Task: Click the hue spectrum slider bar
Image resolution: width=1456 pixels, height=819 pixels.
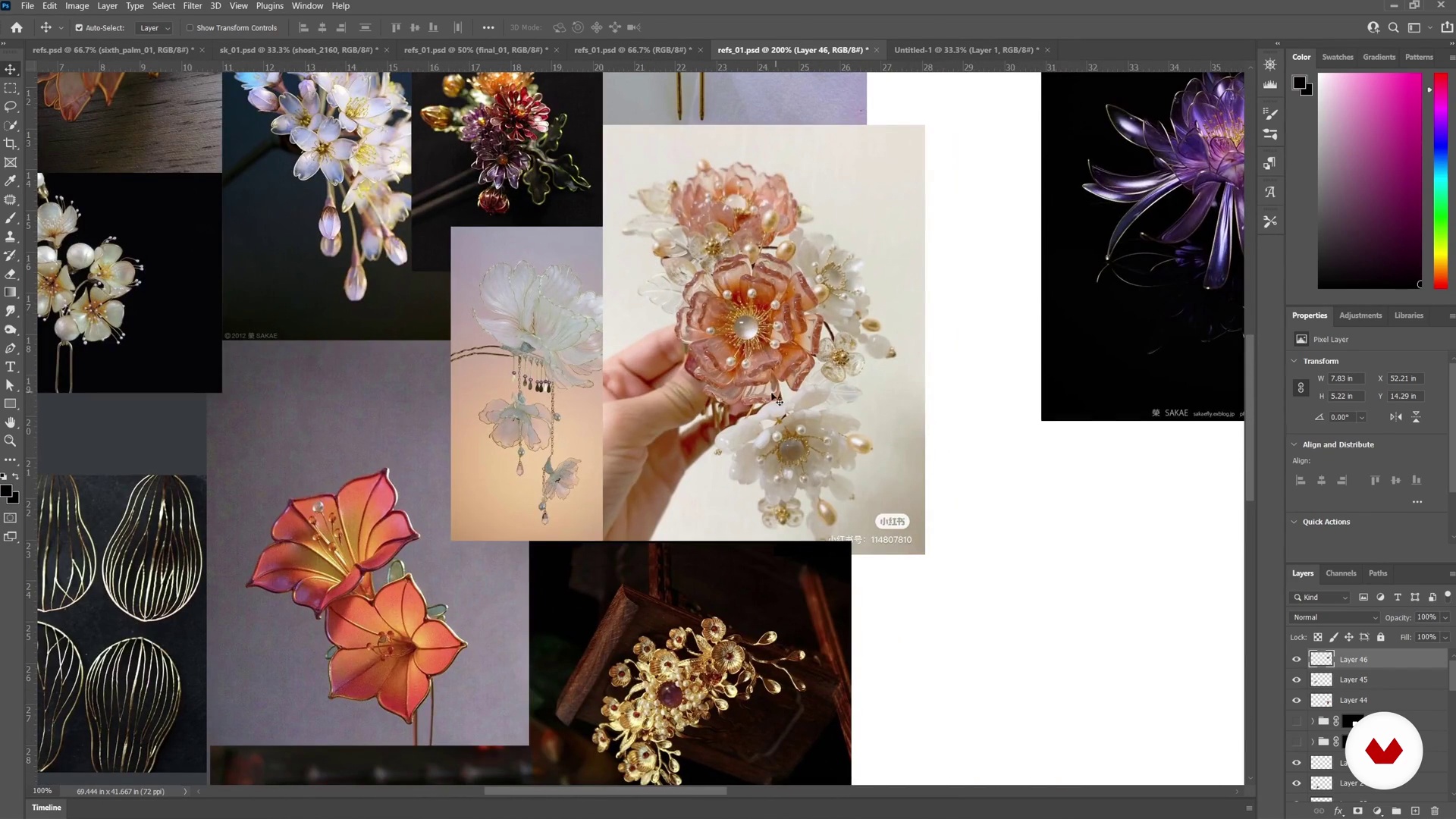Action: coord(1440,180)
